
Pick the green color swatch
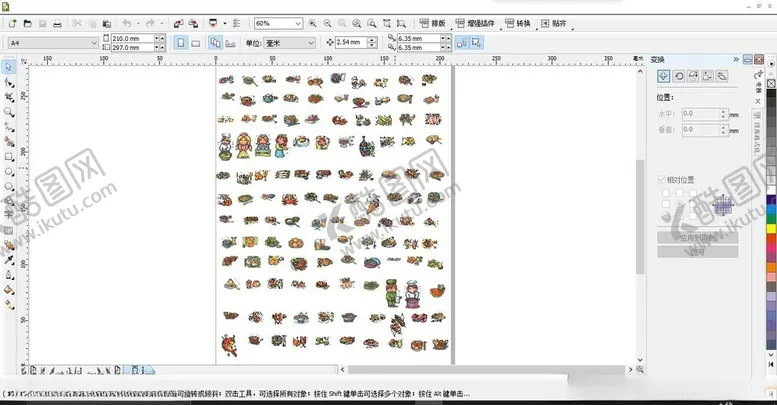[772, 219]
